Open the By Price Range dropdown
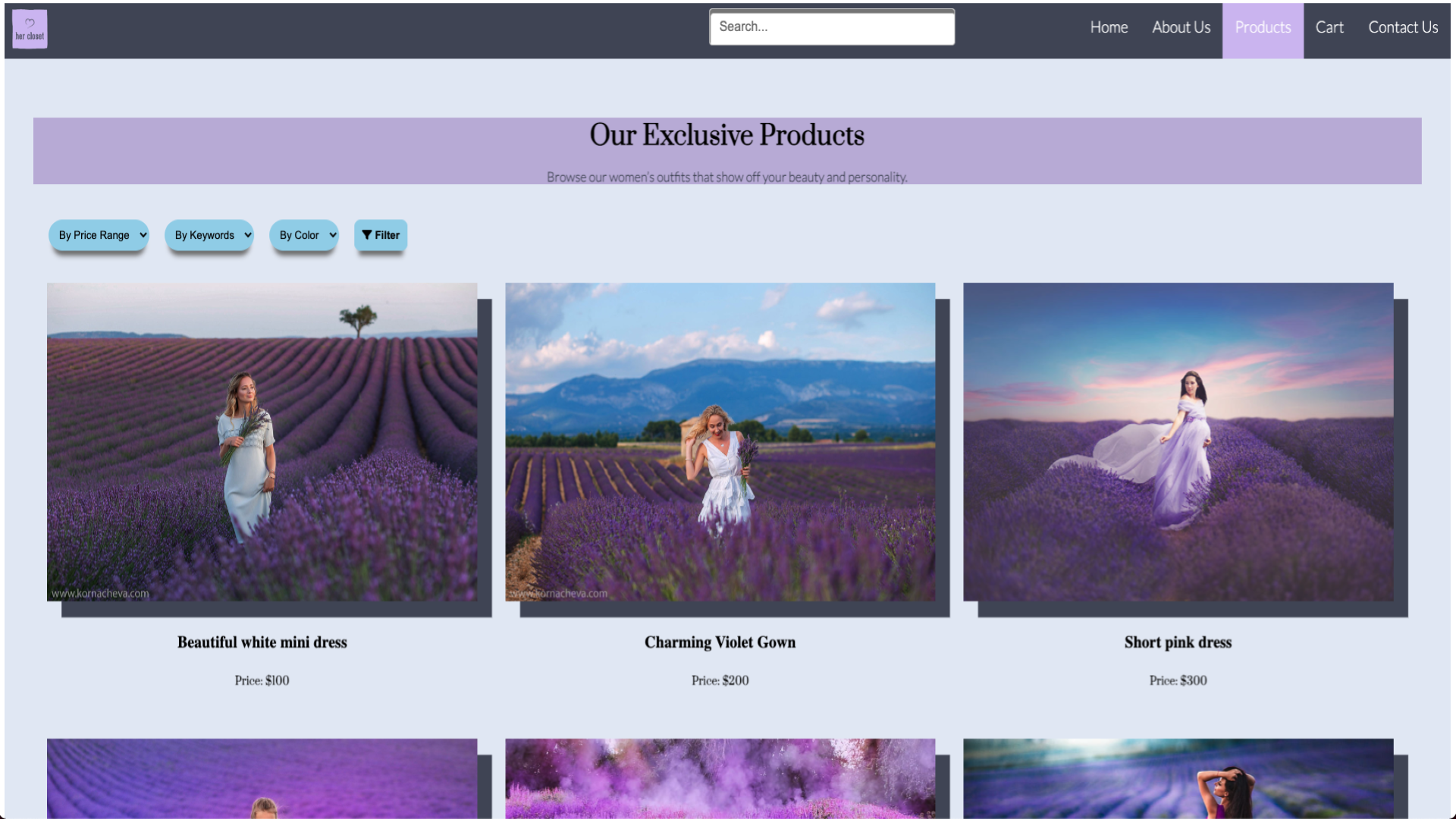Image resolution: width=1456 pixels, height=819 pixels. (x=99, y=235)
